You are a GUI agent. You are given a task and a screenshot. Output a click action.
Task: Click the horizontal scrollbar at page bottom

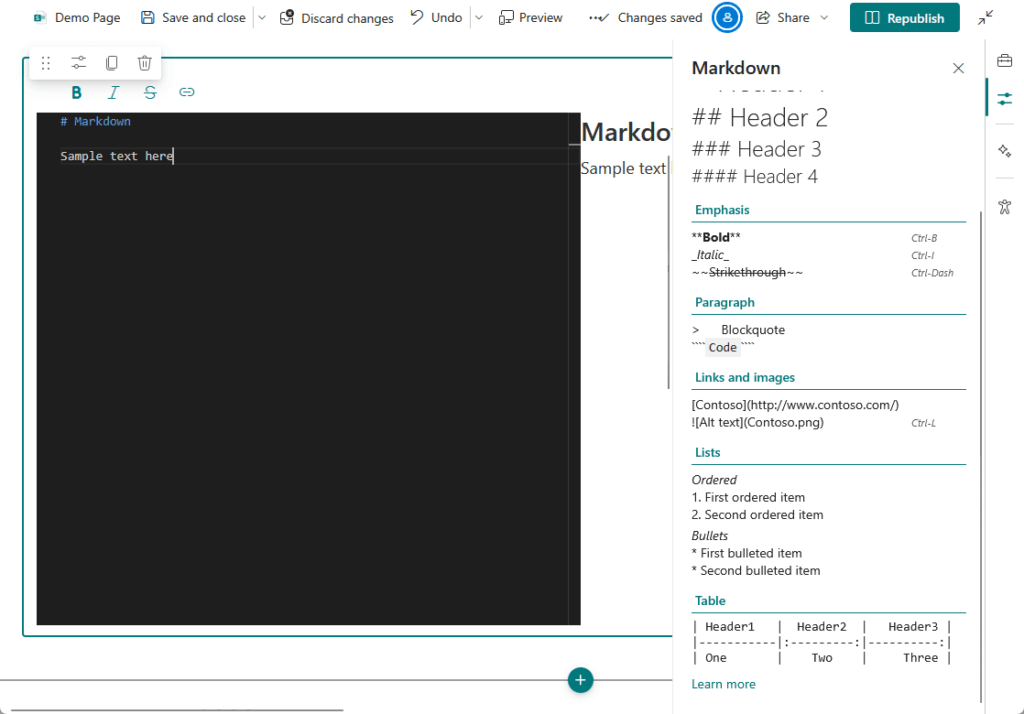[x=177, y=709]
